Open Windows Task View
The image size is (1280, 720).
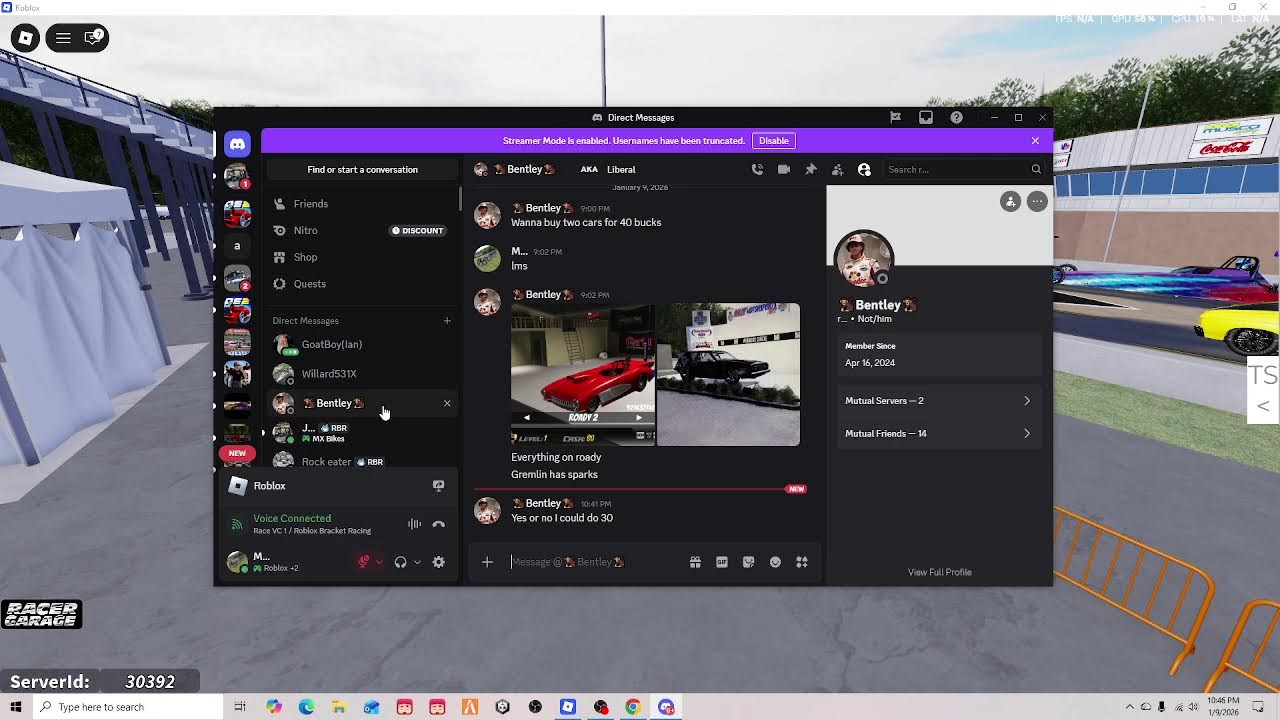pyautogui.click(x=240, y=707)
